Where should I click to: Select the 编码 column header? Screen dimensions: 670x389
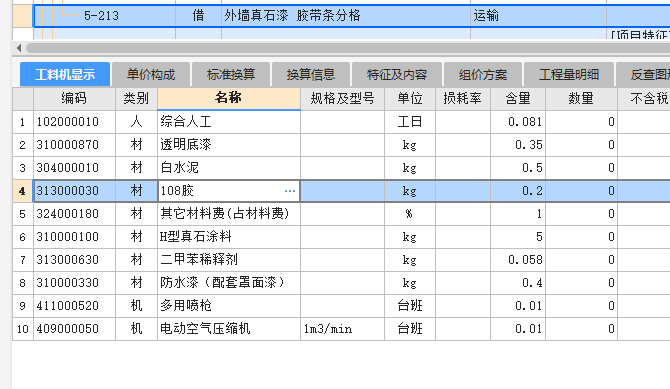(x=74, y=99)
